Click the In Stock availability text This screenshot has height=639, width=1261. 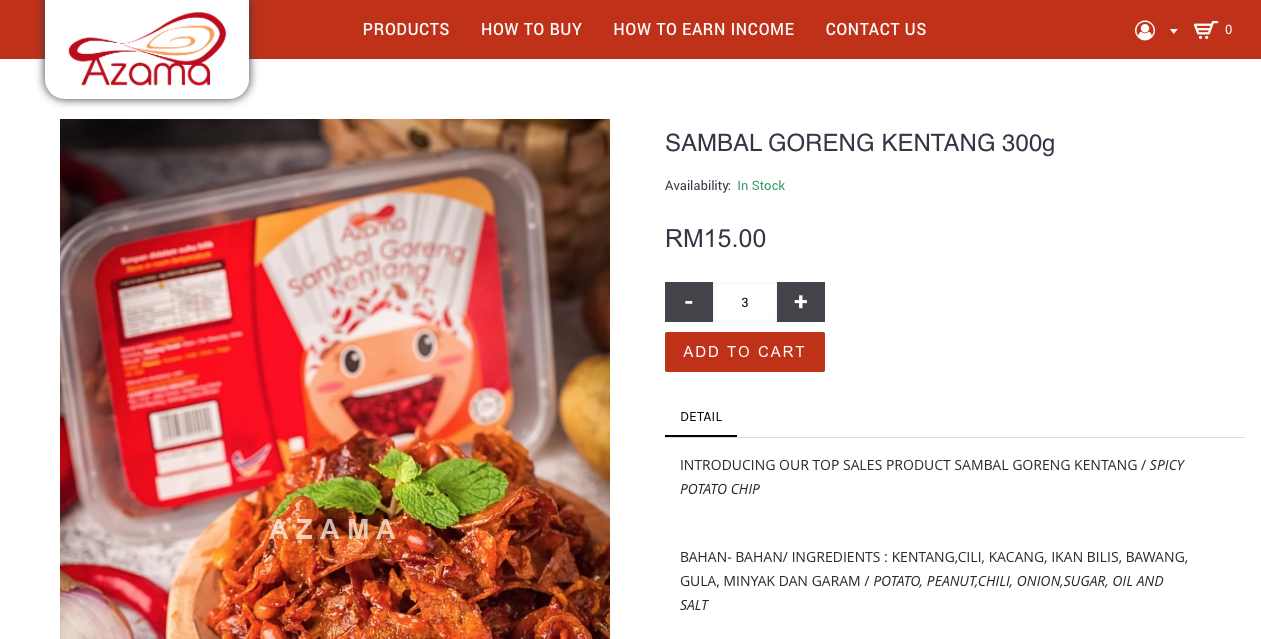[761, 186]
